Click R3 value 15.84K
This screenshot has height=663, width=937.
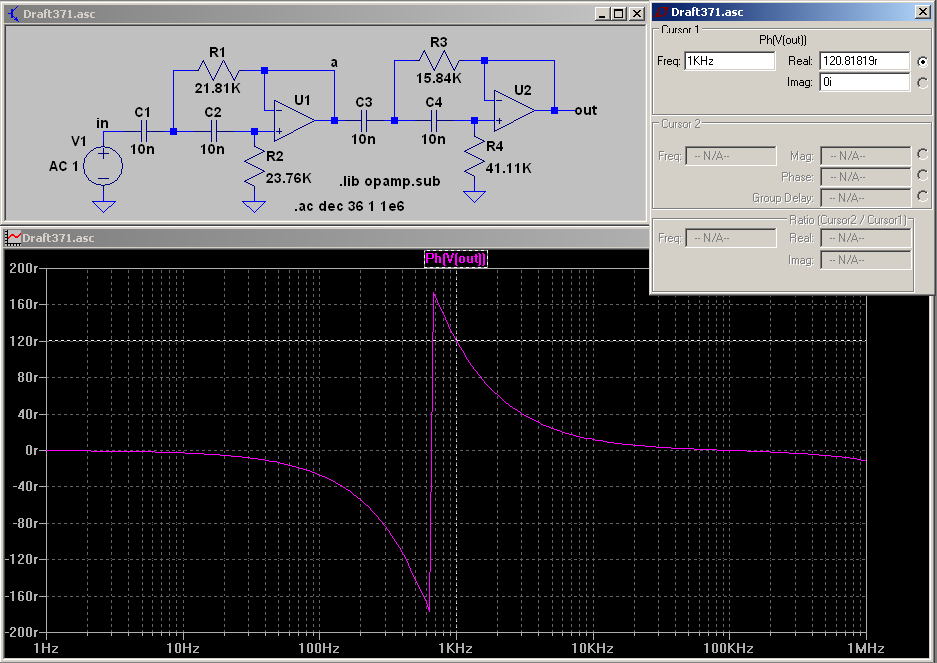(x=439, y=78)
